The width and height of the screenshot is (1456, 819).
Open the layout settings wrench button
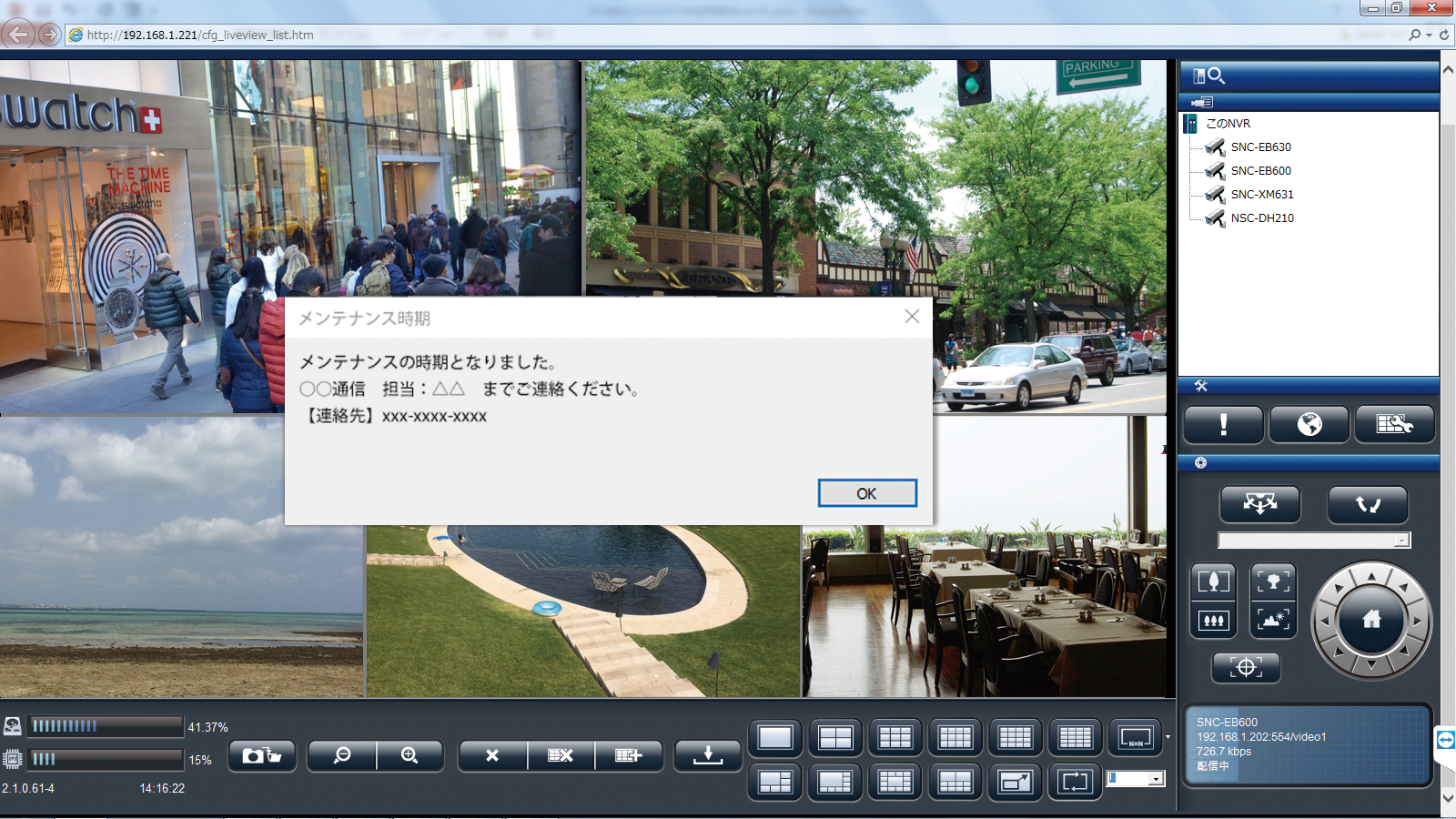tap(1394, 424)
